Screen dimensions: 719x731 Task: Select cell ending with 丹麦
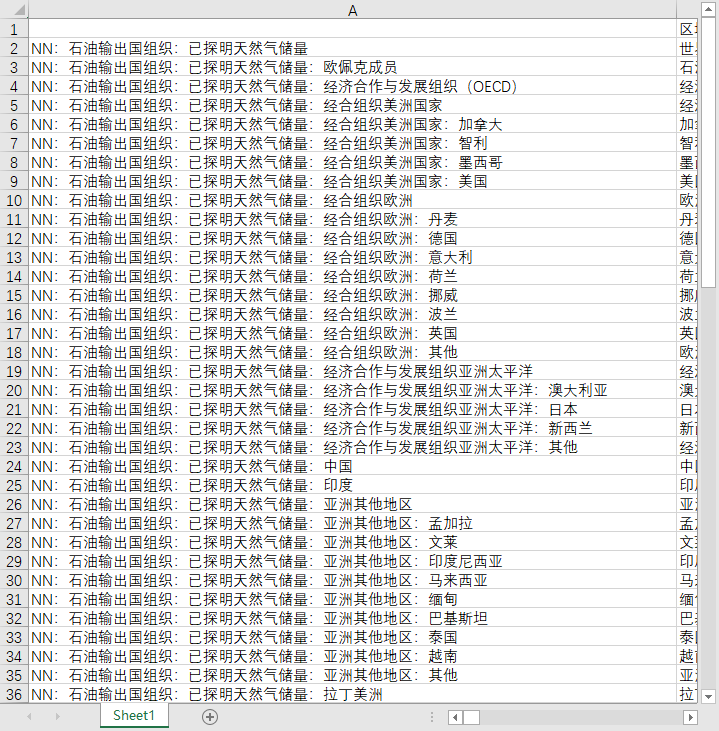point(353,219)
